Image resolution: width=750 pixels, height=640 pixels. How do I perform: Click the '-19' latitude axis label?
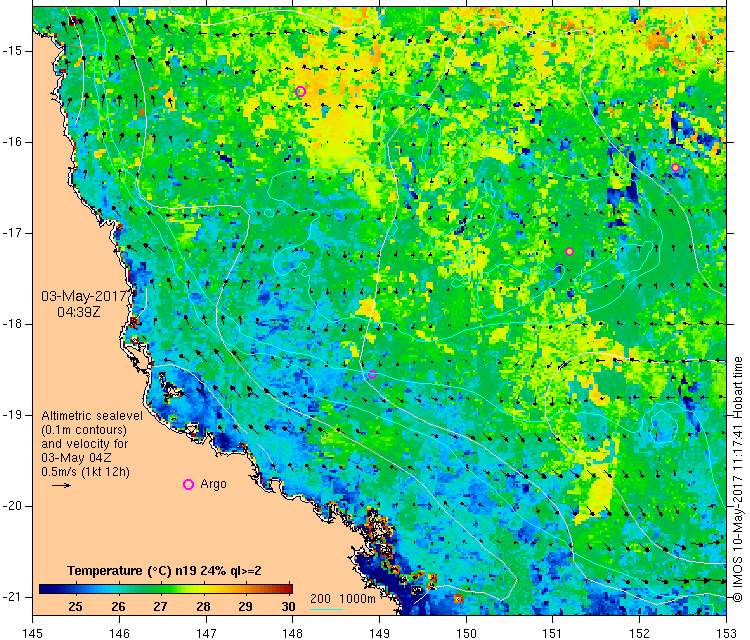coord(11,415)
